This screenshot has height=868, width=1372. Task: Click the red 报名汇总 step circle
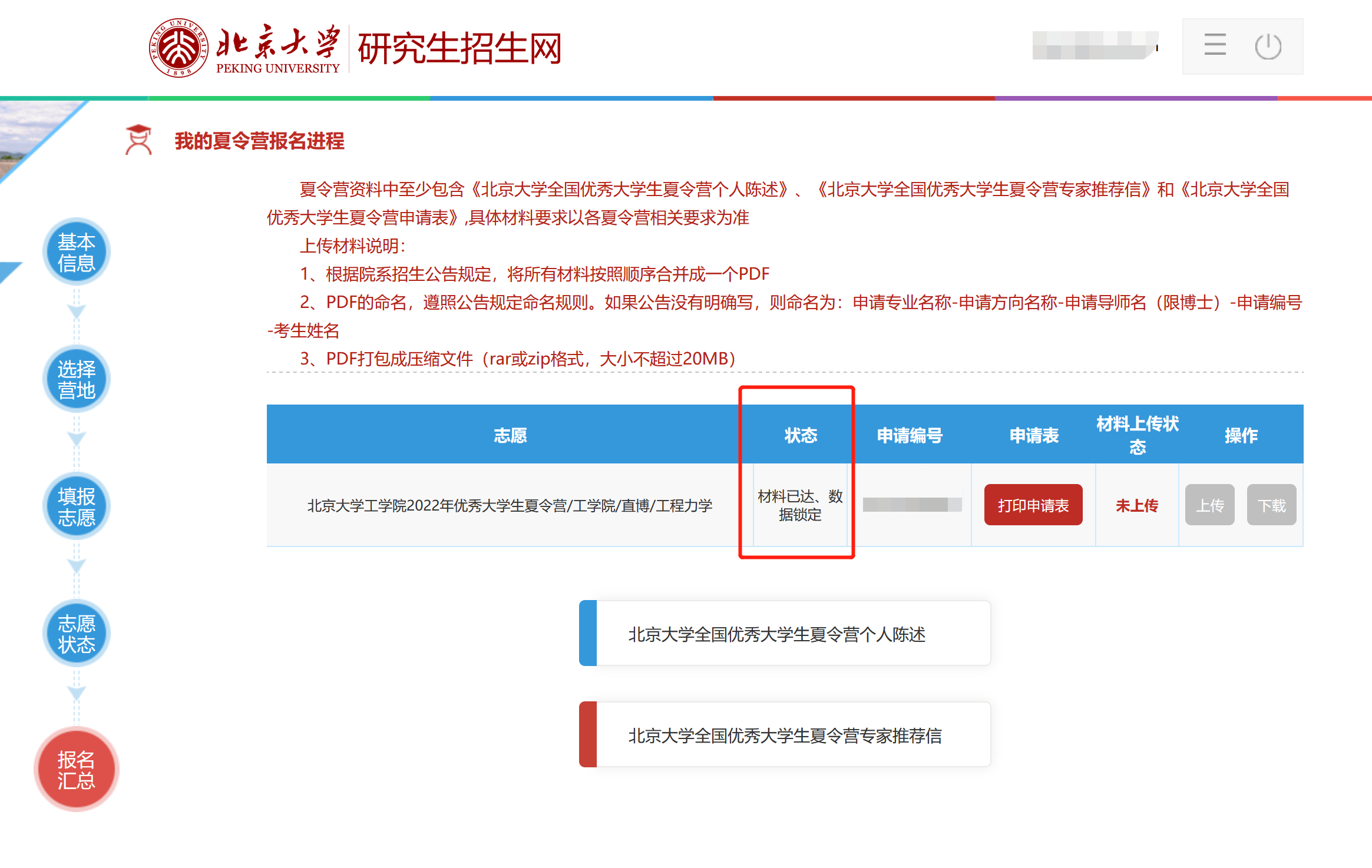(77, 769)
